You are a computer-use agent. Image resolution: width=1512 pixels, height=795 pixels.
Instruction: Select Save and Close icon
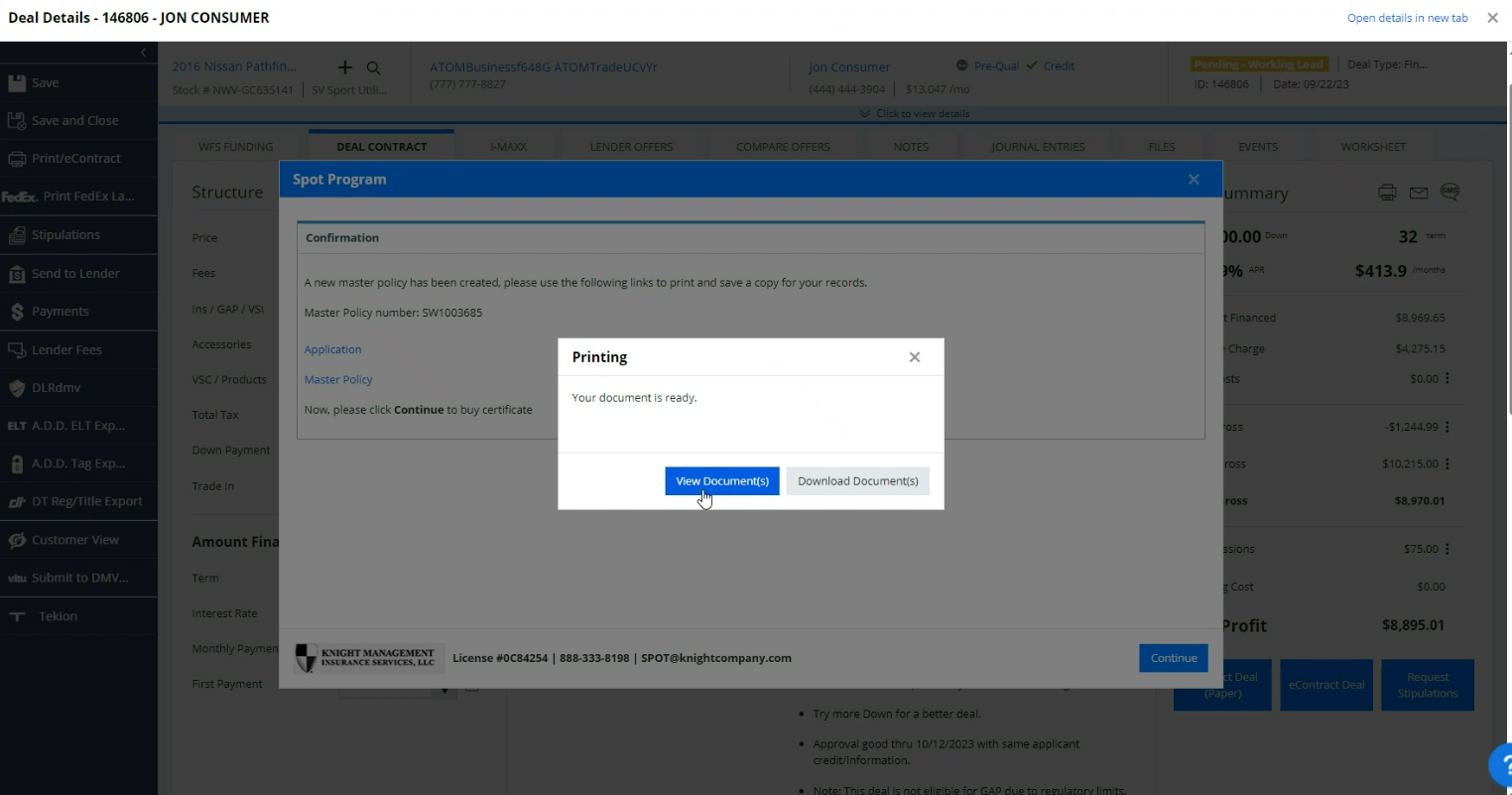[x=17, y=121]
